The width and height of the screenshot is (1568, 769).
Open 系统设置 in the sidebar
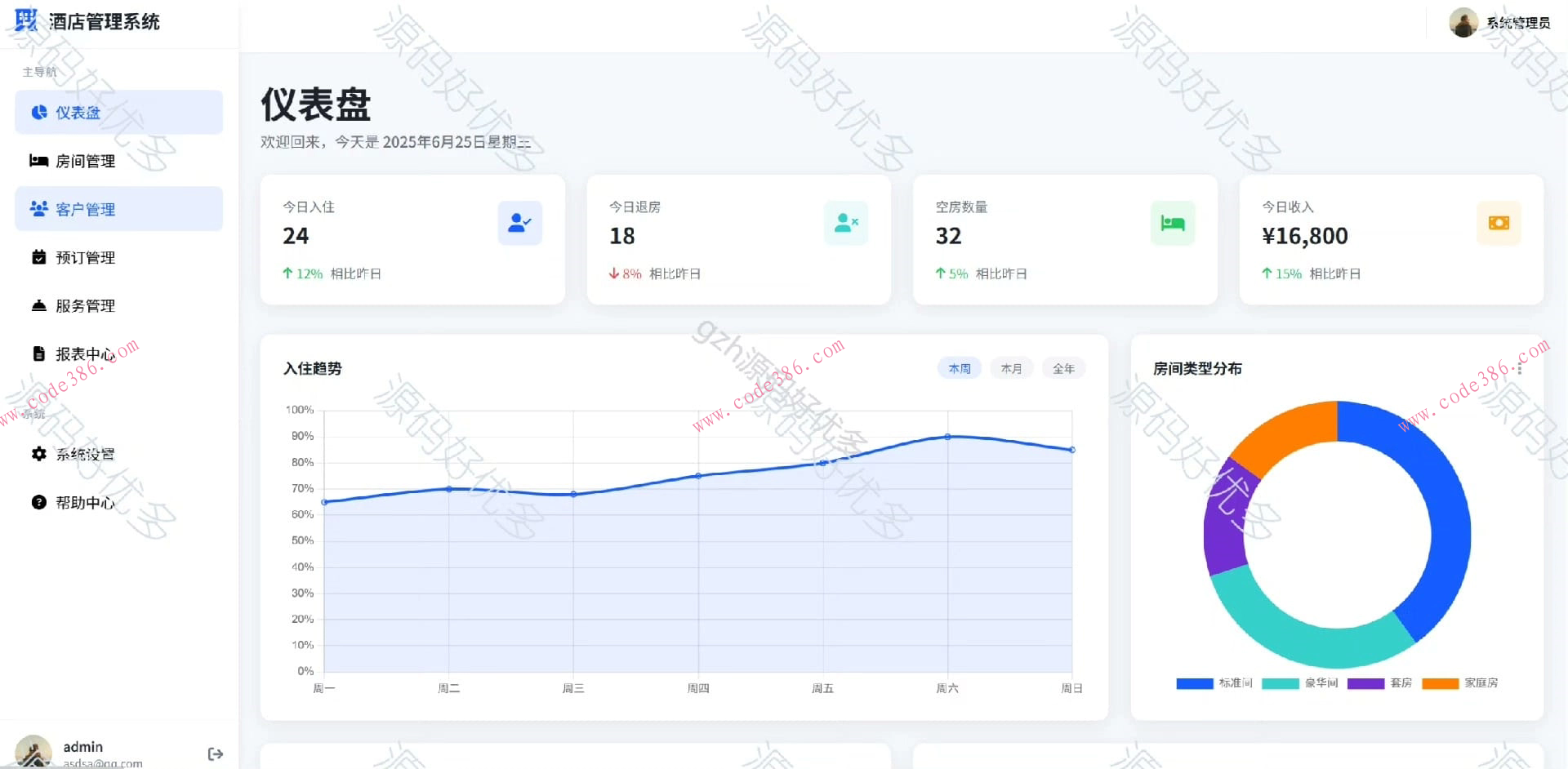point(85,454)
